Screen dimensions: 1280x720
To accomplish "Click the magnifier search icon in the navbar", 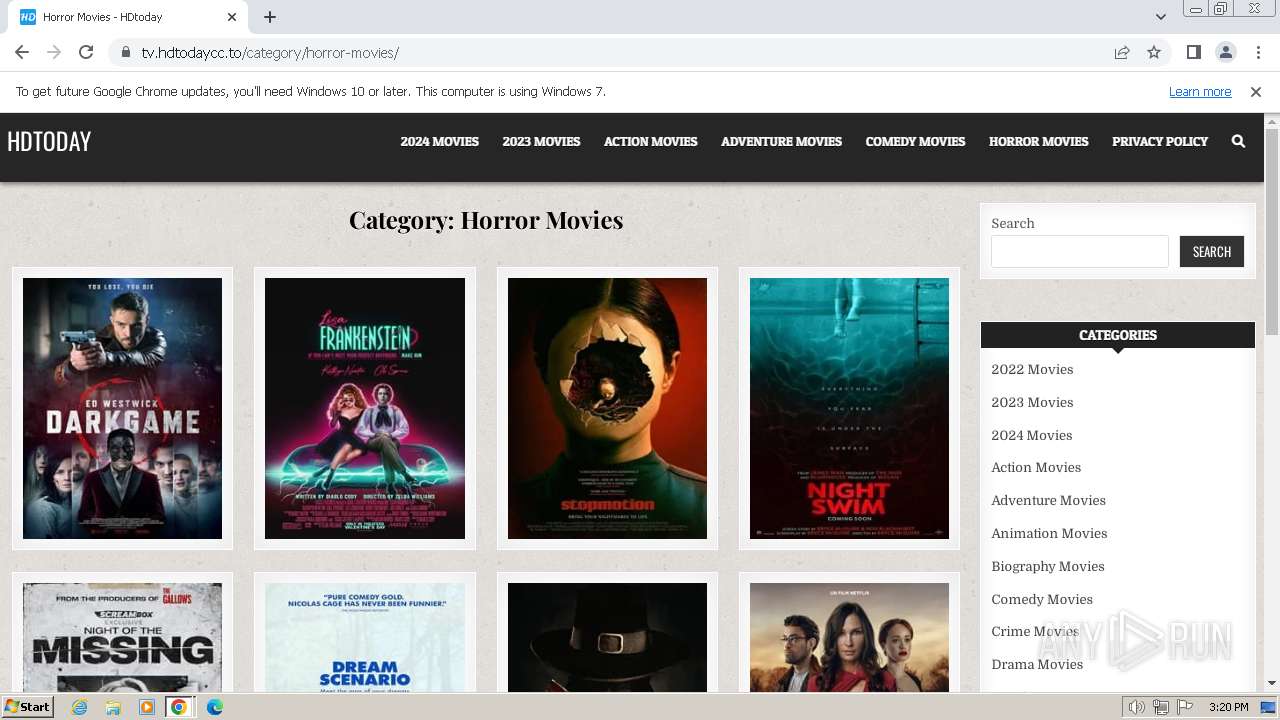I will point(1238,142).
